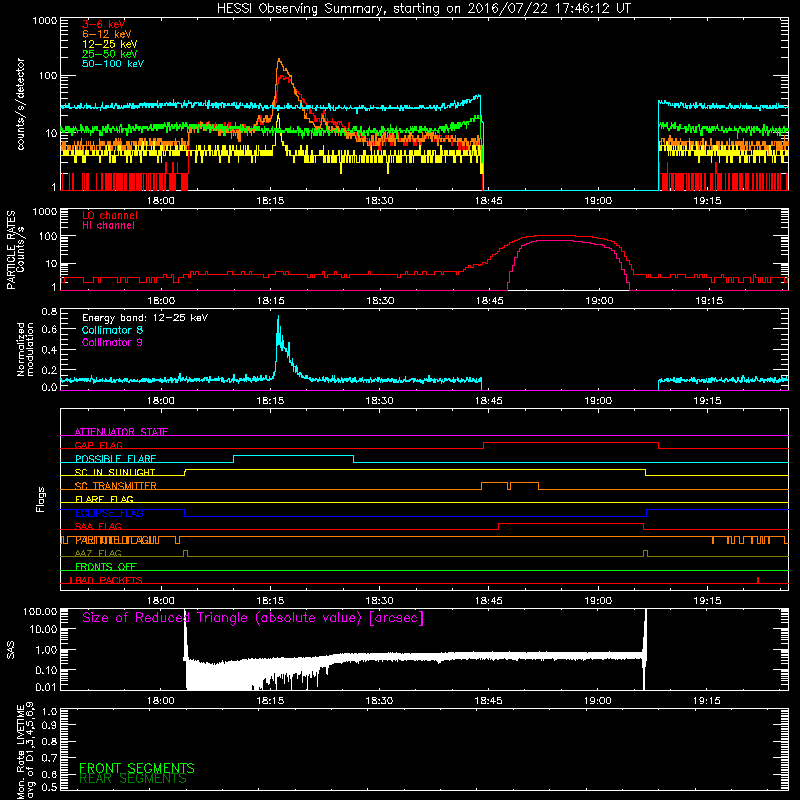
Task: Select the LO channel legend label
Action: (x=110, y=215)
